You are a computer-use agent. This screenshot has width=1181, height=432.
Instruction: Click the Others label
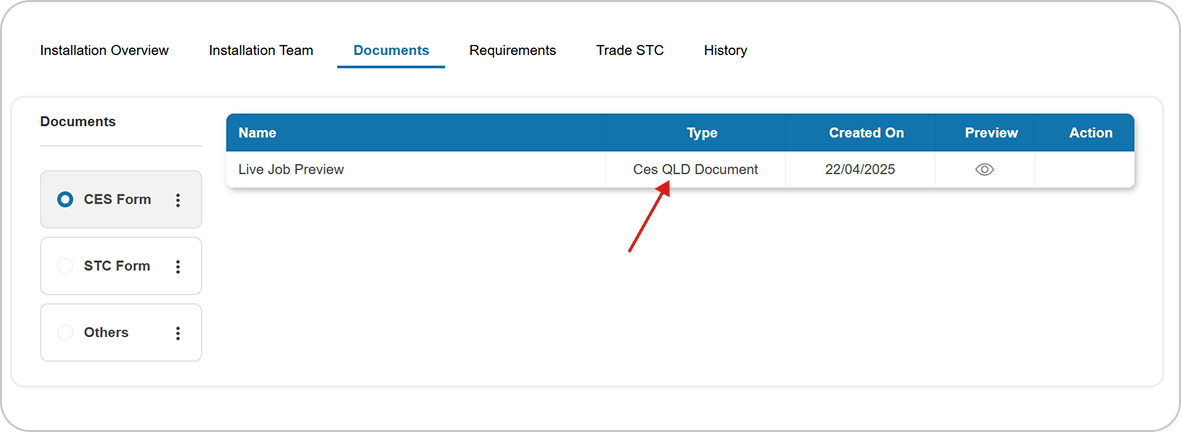106,332
